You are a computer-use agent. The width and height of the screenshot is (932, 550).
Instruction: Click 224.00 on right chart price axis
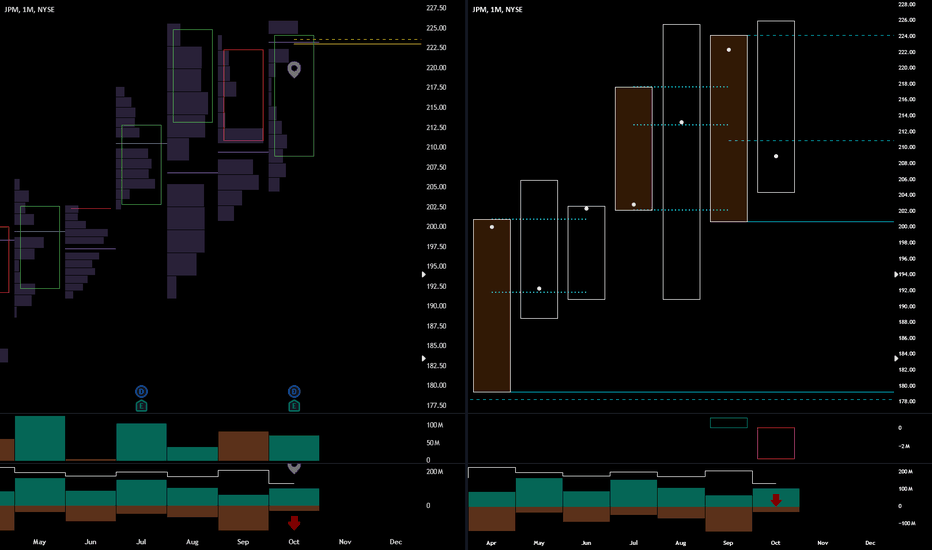906,36
